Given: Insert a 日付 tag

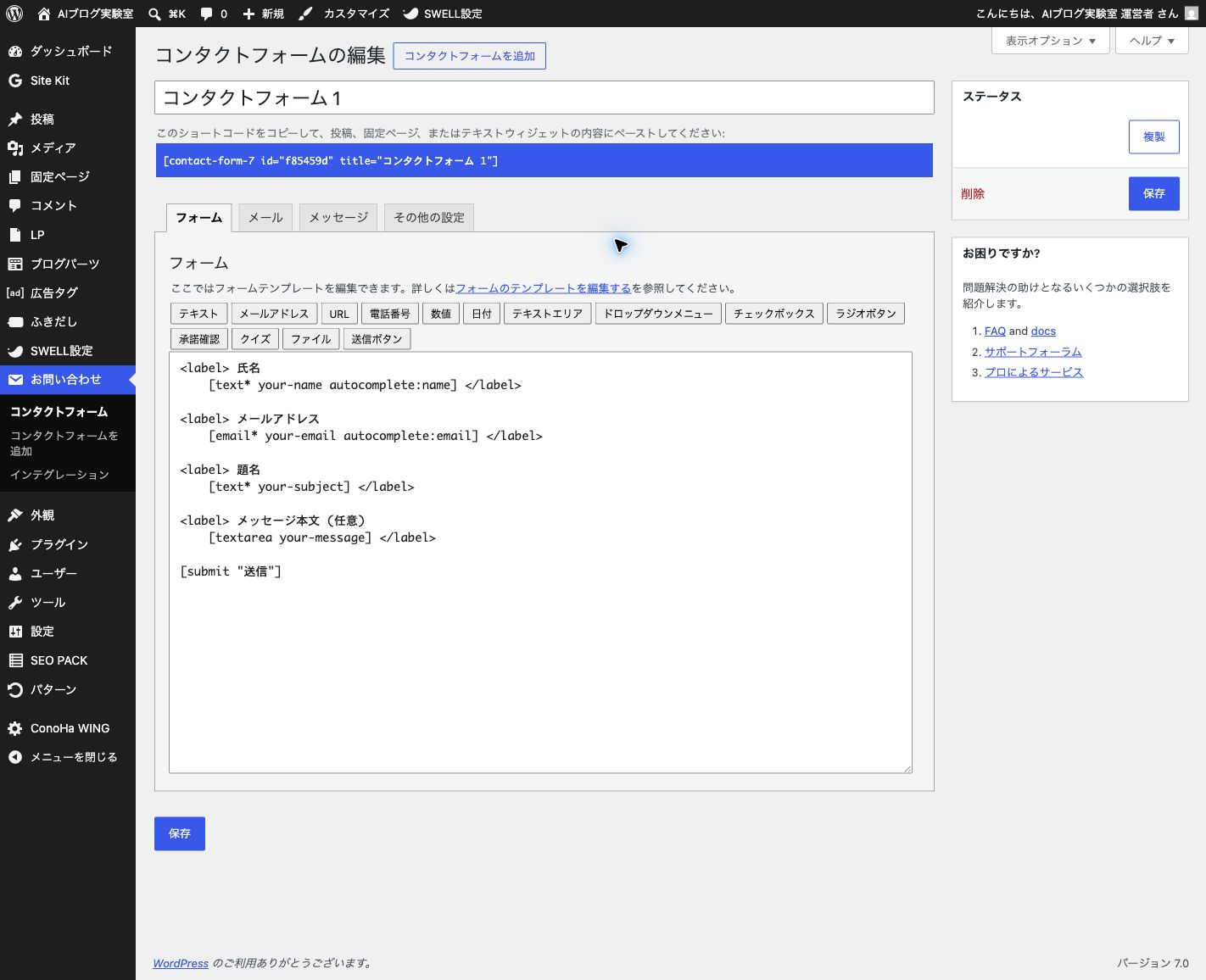Looking at the screenshot, I should tap(482, 314).
